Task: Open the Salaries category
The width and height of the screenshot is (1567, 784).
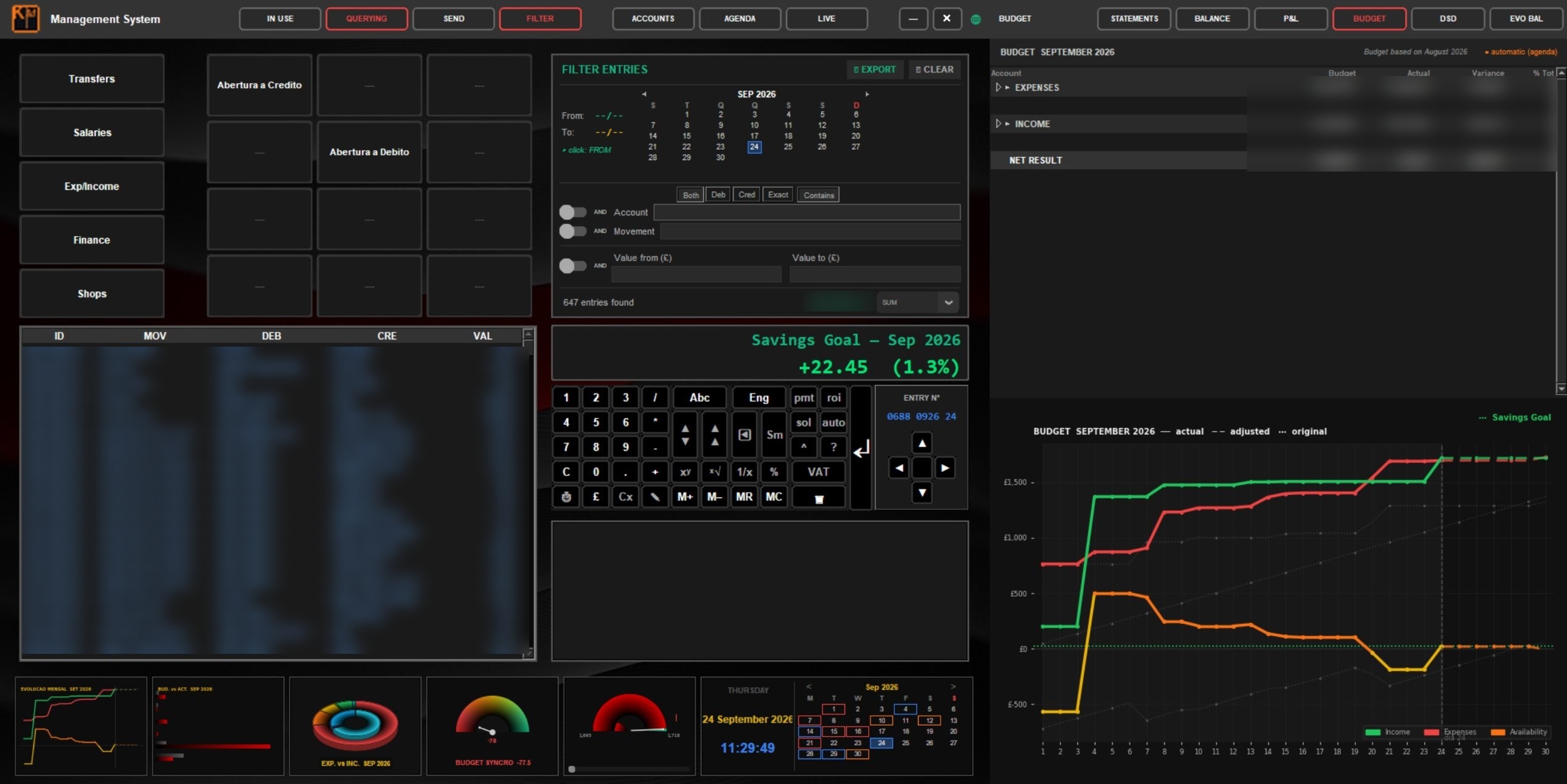Action: click(x=92, y=133)
